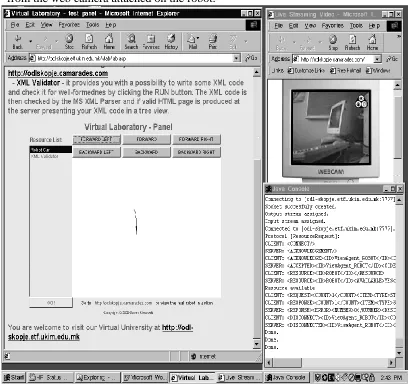This screenshot has width=410, height=385.
Task: Switch to Exploring taskbar button
Action: click(97, 378)
